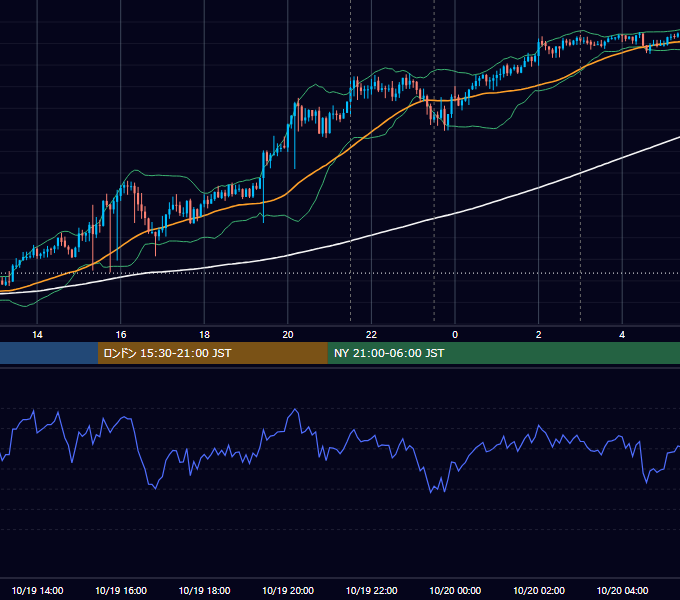Click the 2 hour axis label
Screen dimensions: 680x600
[x=538, y=335]
